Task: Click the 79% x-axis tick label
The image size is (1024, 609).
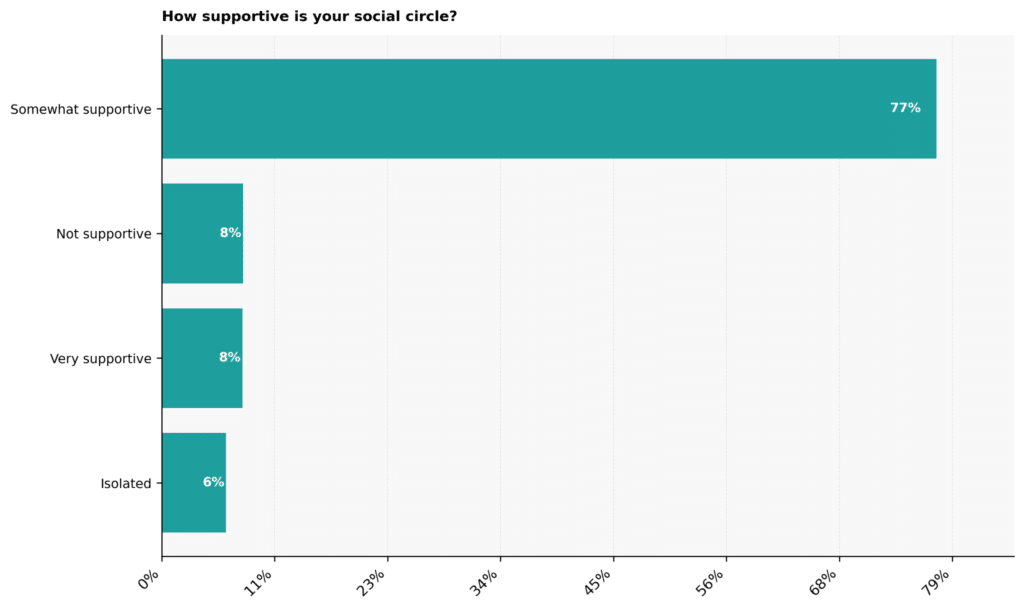Action: tap(936, 582)
